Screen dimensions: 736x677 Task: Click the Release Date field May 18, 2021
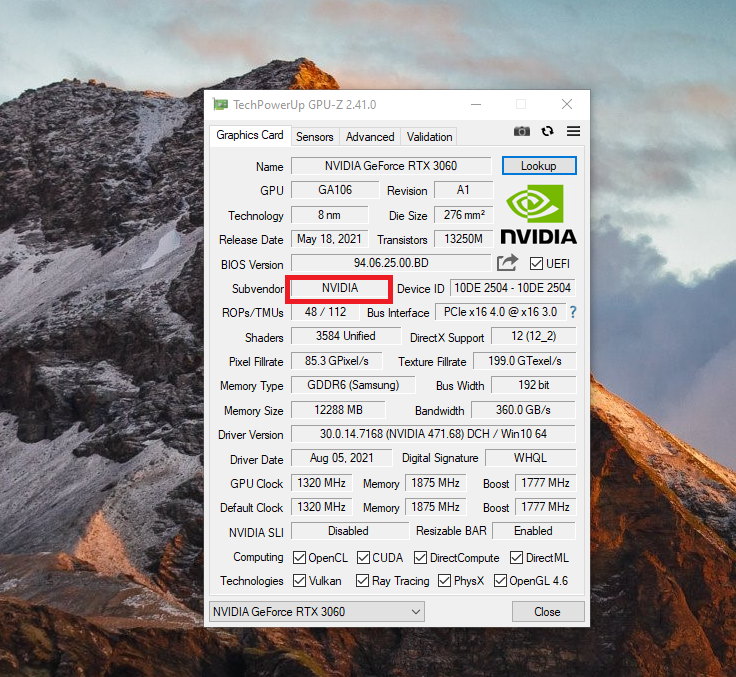pyautogui.click(x=330, y=239)
